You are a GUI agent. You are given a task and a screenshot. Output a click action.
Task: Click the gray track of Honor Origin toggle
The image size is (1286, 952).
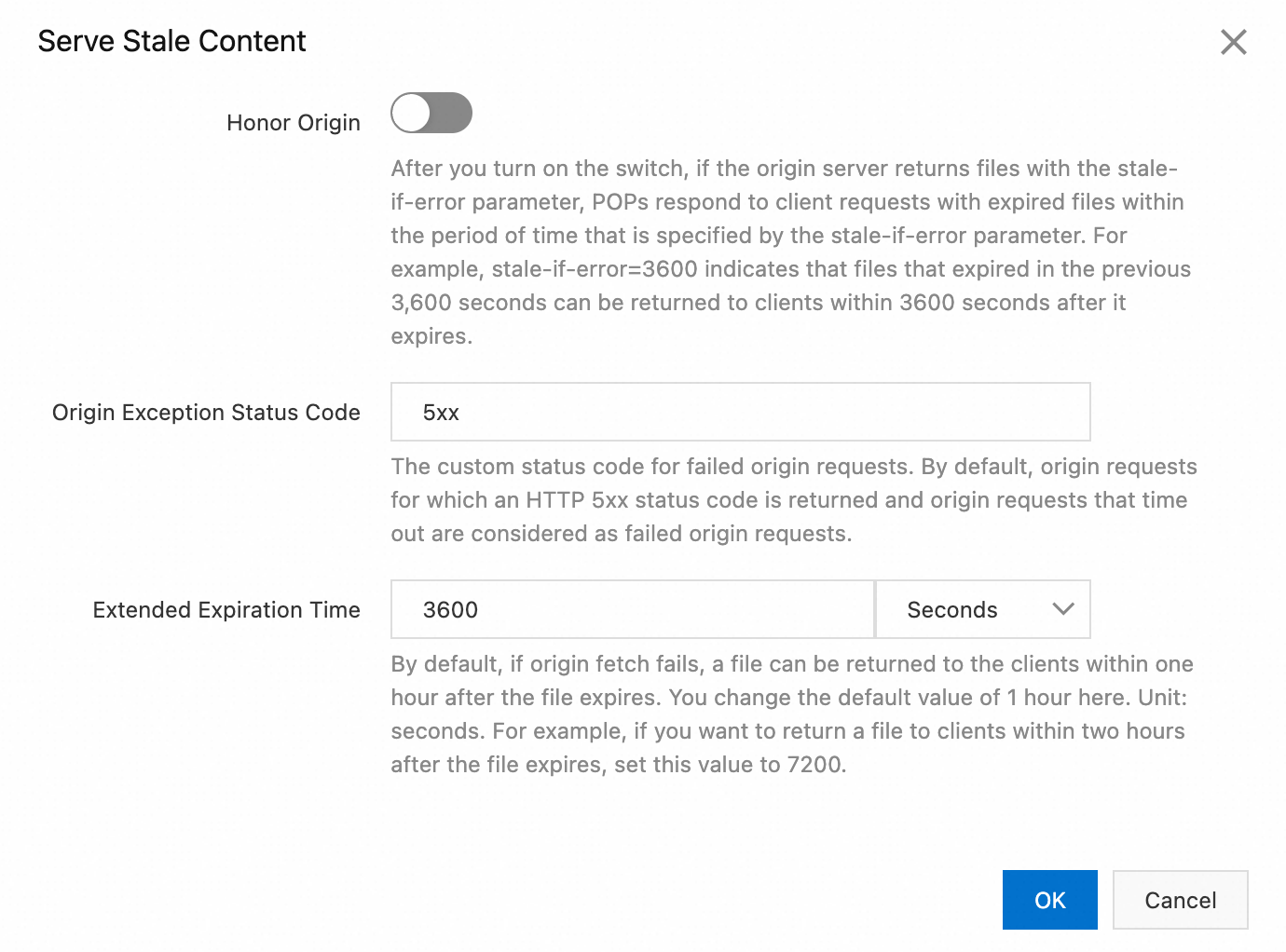click(453, 113)
